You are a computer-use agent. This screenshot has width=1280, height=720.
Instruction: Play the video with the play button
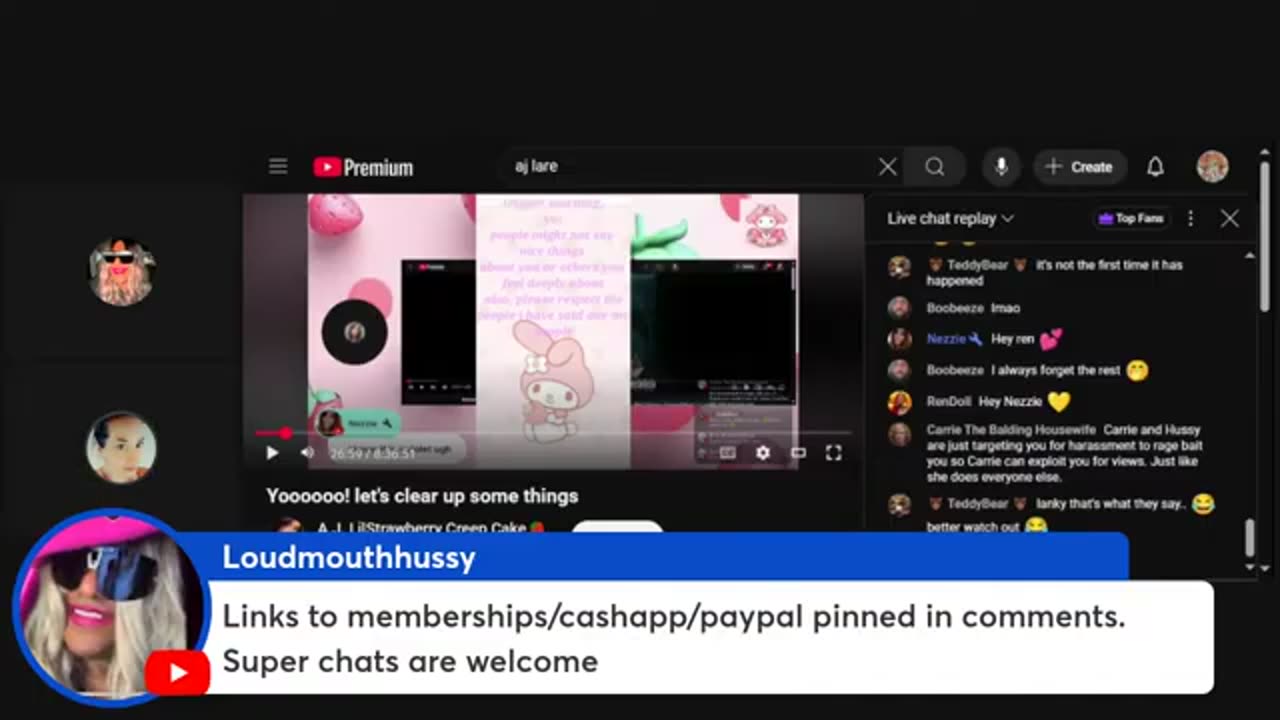tap(272, 453)
